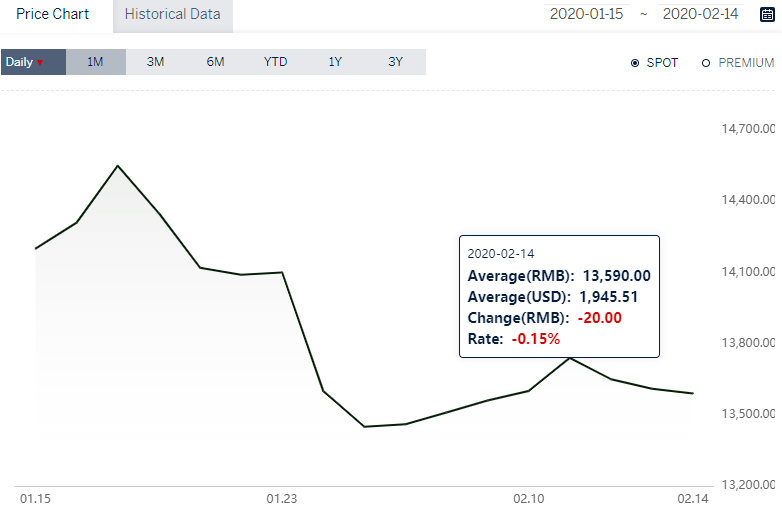782x515 pixels.
Task: Choose the 1Y time range
Action: (335, 62)
